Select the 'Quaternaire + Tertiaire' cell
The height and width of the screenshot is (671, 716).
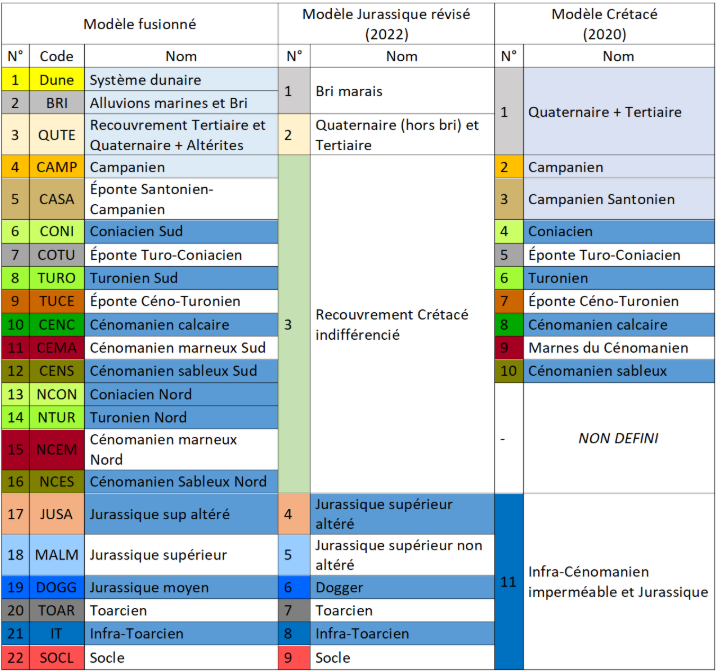point(618,112)
